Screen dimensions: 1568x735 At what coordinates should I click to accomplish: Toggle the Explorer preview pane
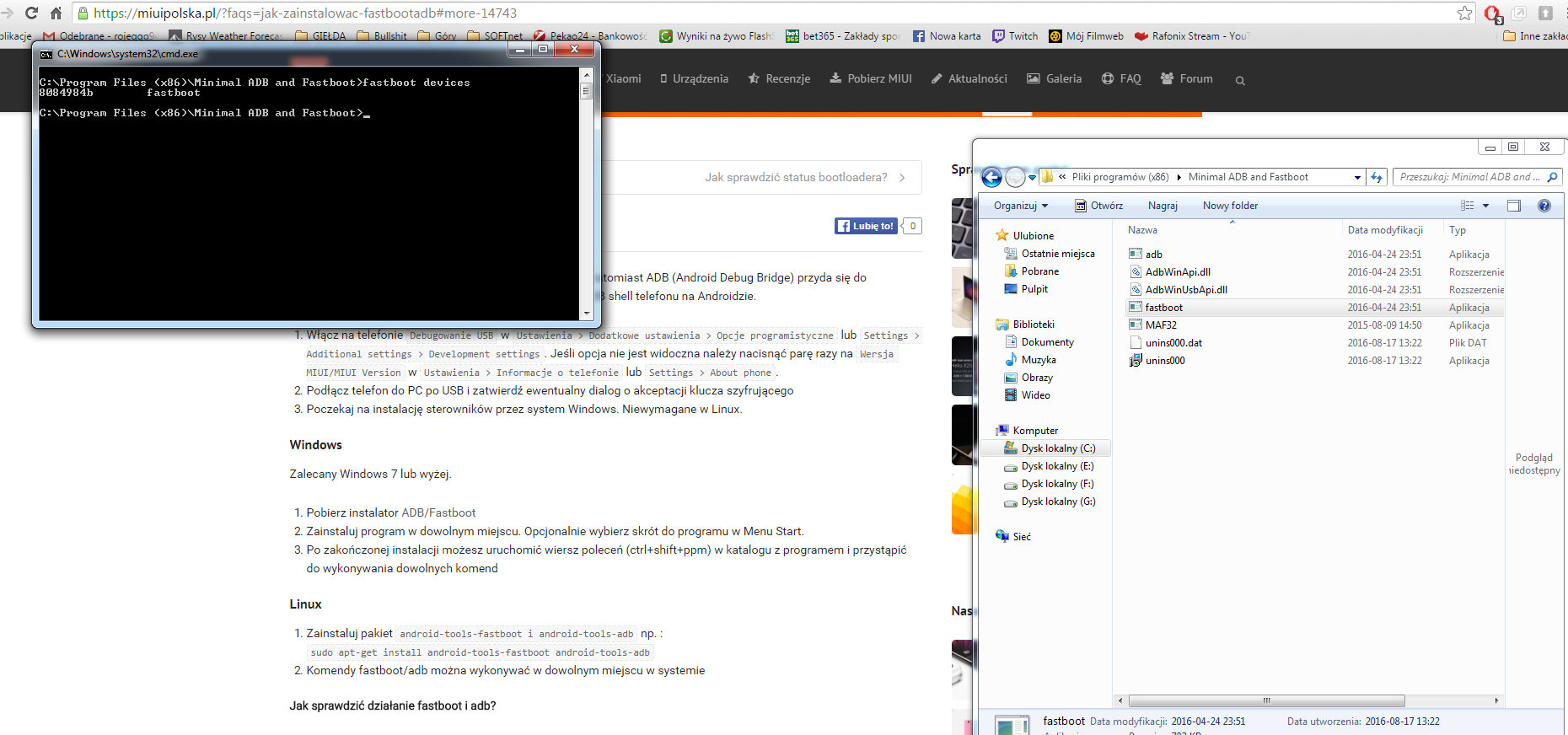(1514, 206)
